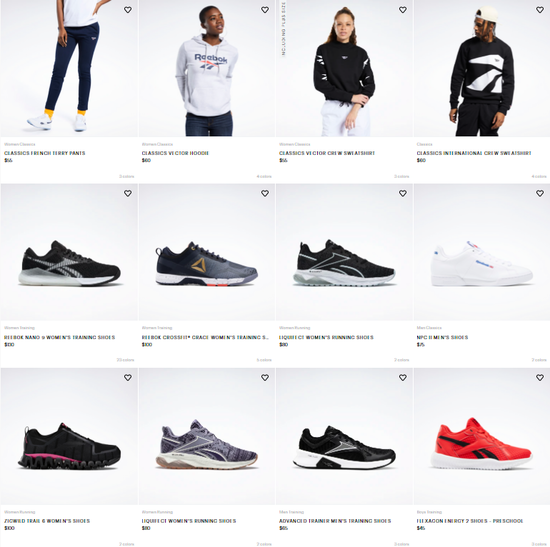The image size is (550, 547).
Task: Favorite the Zigwild Trail 6 shoes
Action: [128, 378]
